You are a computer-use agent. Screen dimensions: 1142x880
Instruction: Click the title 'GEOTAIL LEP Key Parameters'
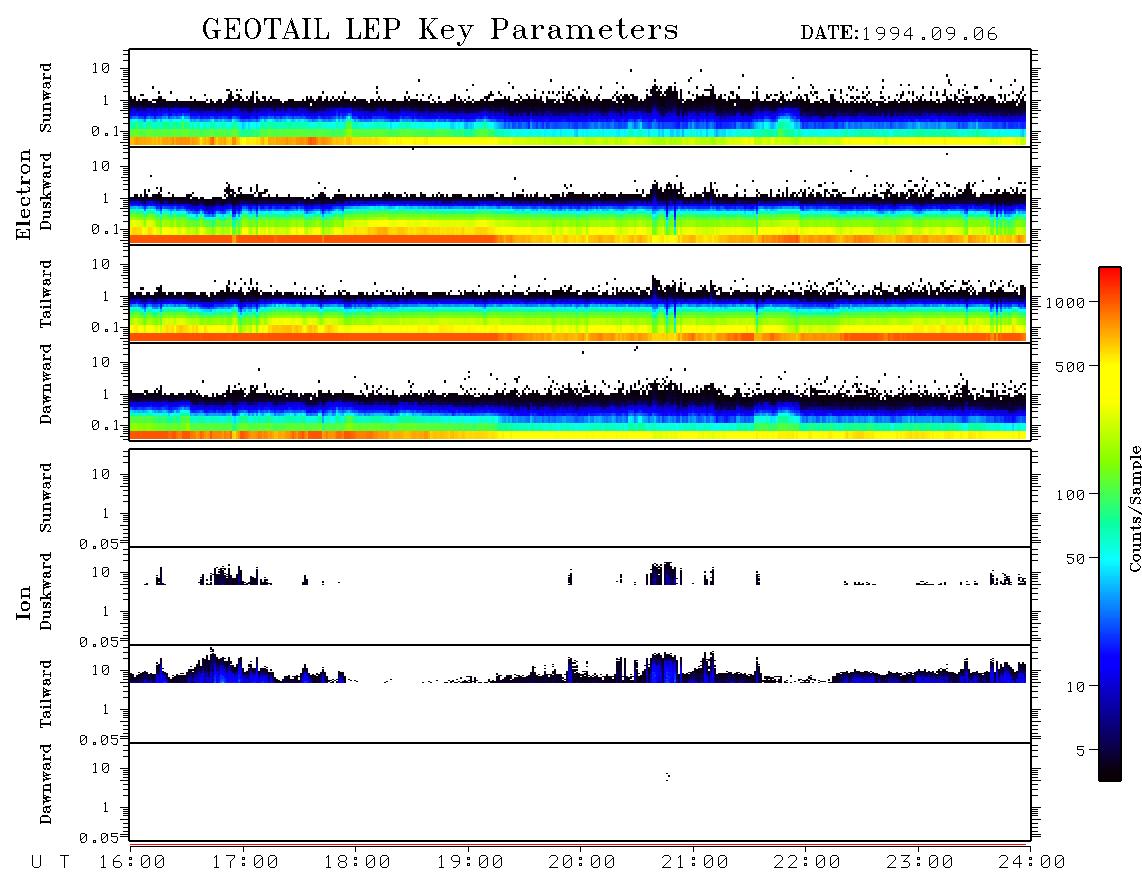[440, 30]
